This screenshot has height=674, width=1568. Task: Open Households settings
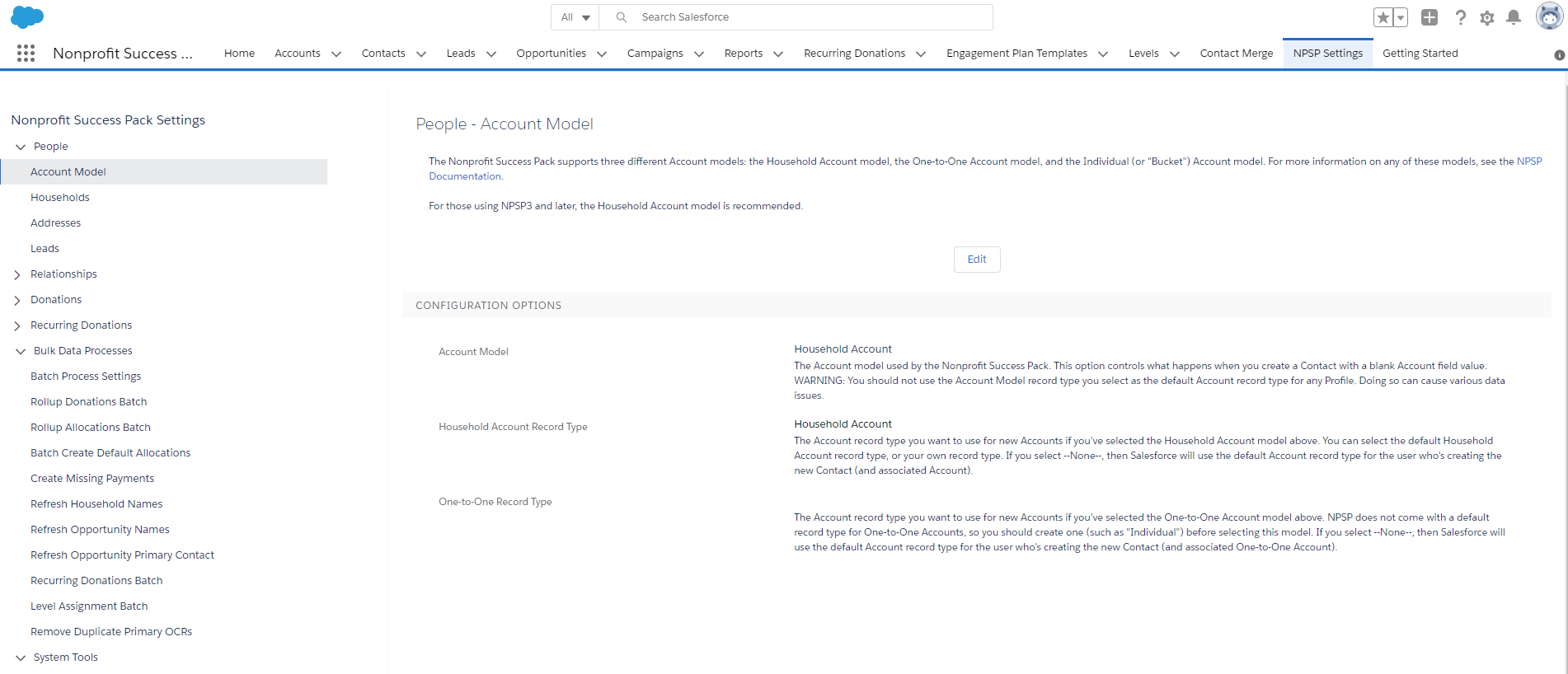pyautogui.click(x=60, y=198)
